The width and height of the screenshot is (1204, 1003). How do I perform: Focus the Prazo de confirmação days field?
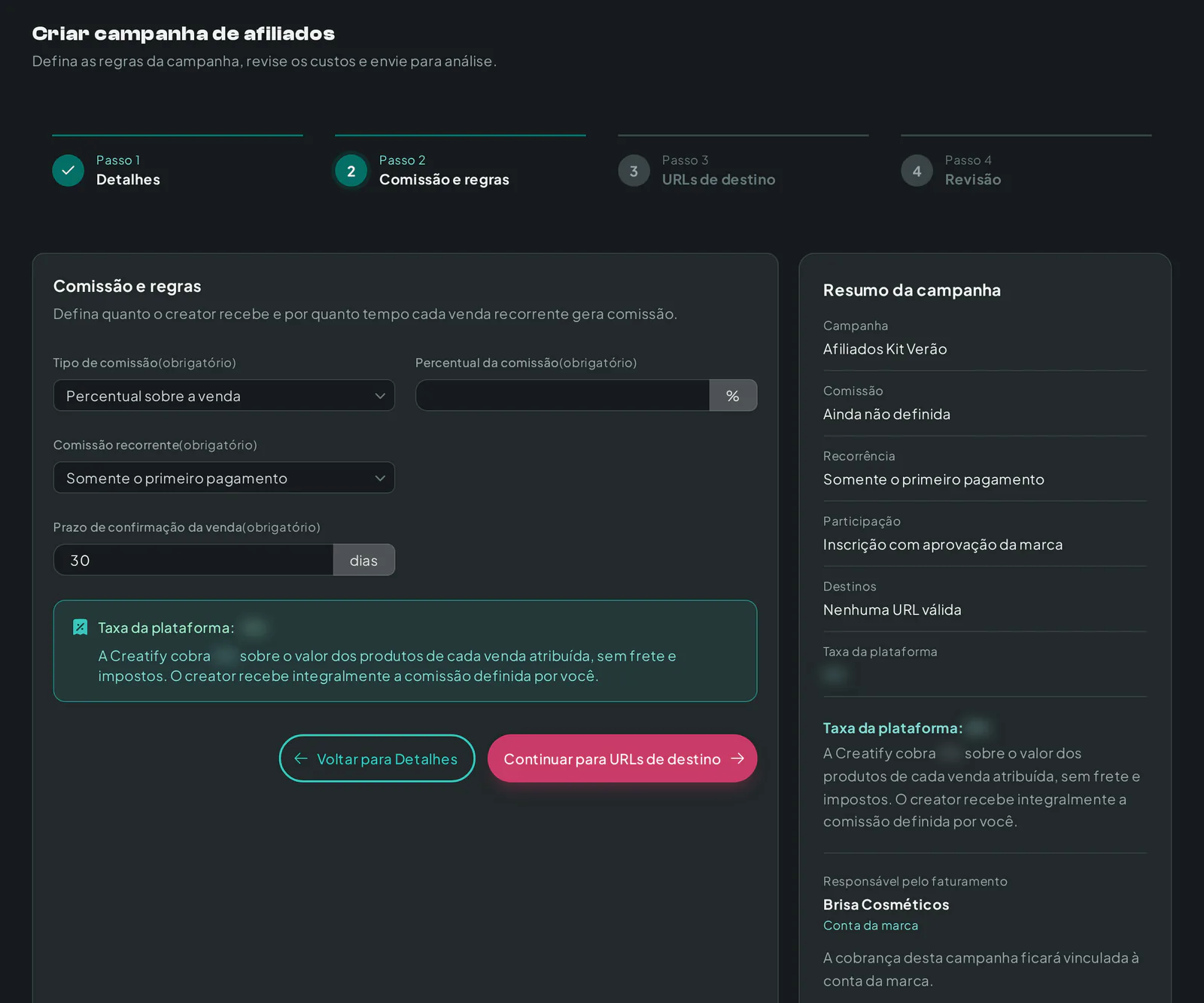(193, 560)
